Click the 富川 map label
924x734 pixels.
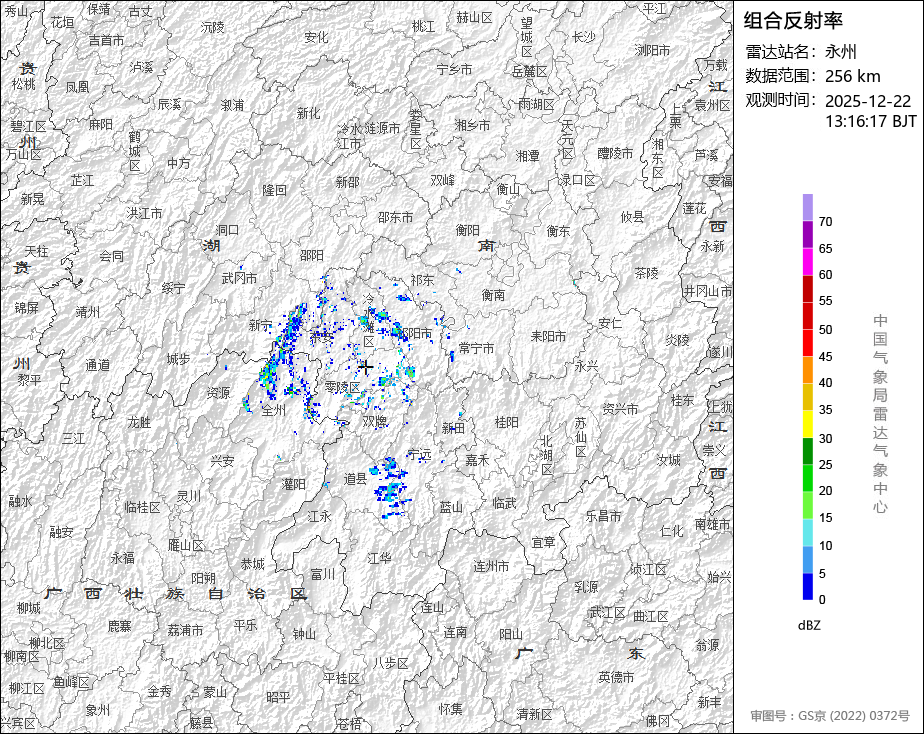pyautogui.click(x=322, y=574)
